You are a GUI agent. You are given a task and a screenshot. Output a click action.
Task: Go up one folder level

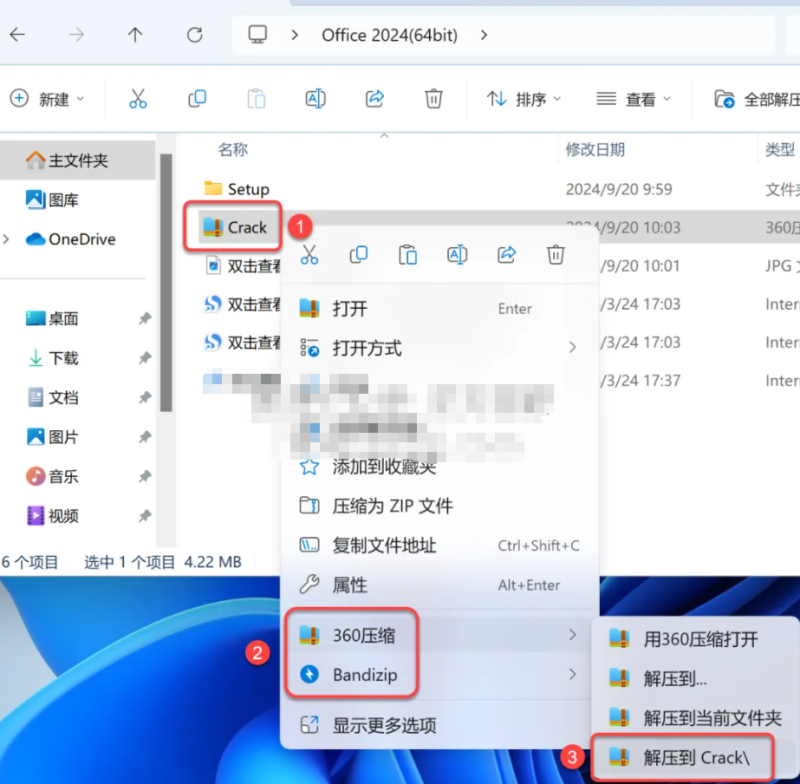coord(135,35)
